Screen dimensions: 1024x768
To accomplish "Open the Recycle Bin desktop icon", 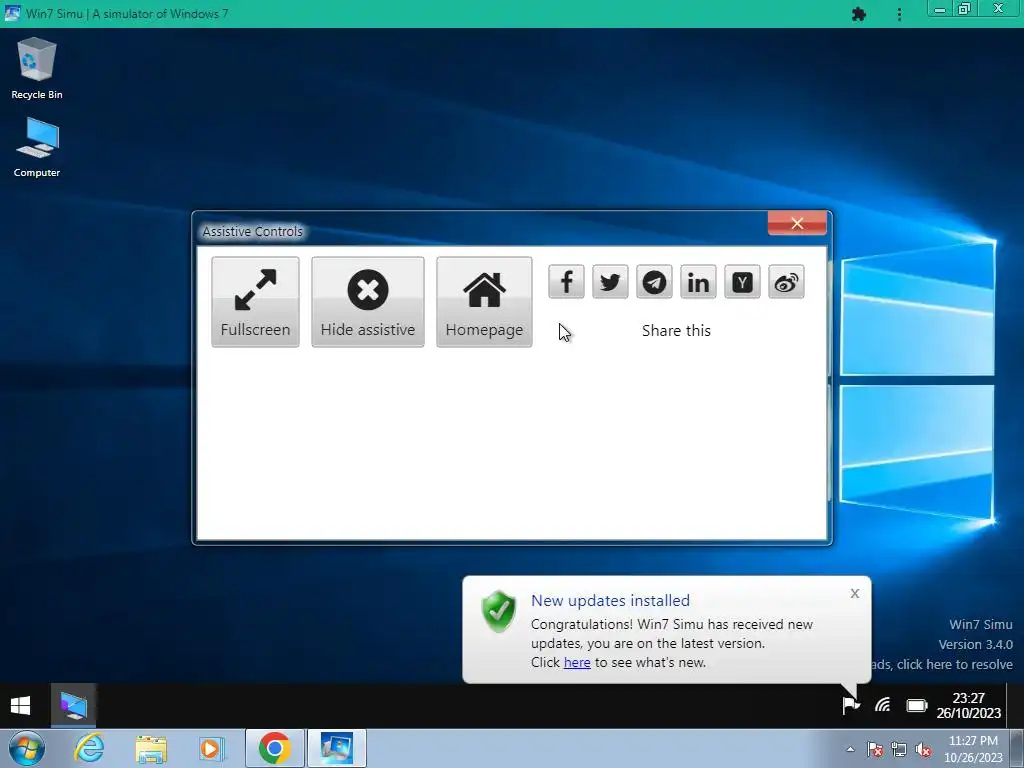I will tap(37, 69).
